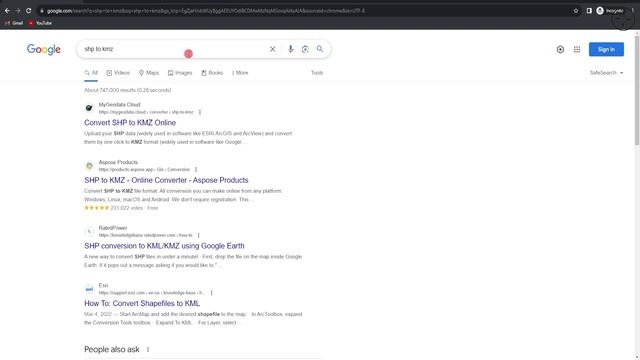
Task: Open the YouTube bookmark
Action: pos(40,23)
